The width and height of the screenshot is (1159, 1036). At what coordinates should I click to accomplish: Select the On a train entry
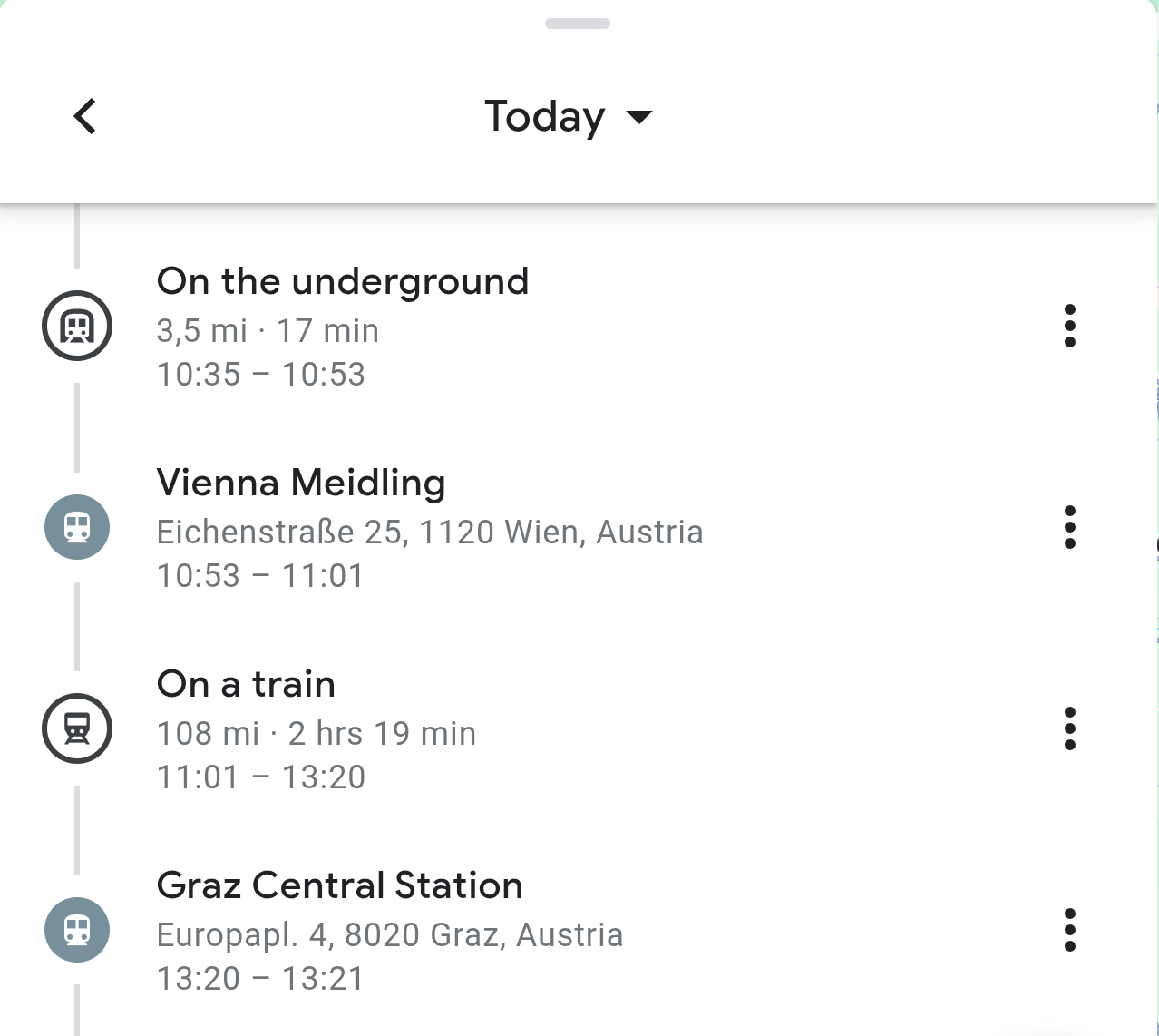(246, 684)
